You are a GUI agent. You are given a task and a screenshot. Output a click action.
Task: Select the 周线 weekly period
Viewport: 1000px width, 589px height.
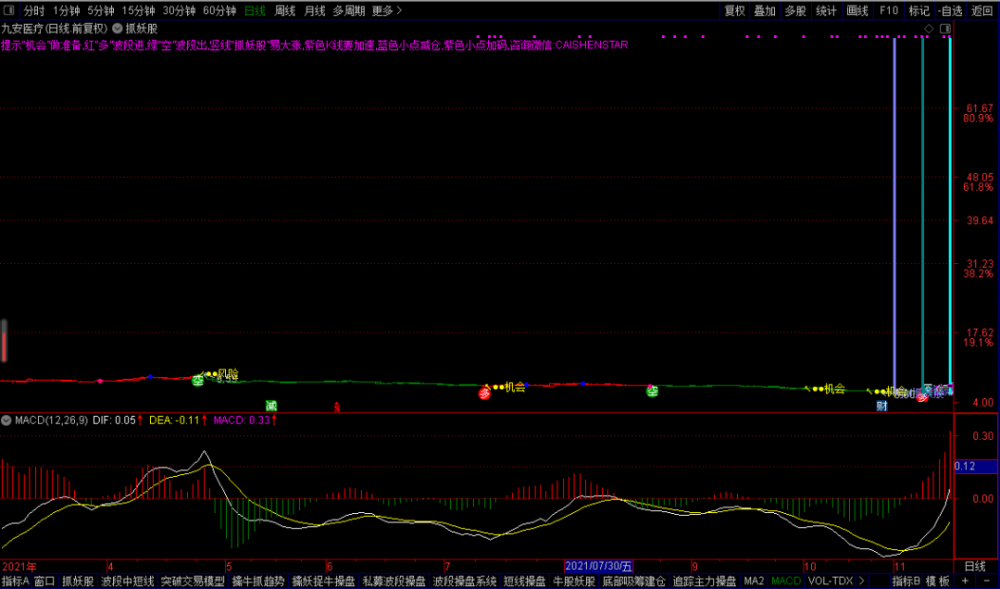(x=285, y=11)
